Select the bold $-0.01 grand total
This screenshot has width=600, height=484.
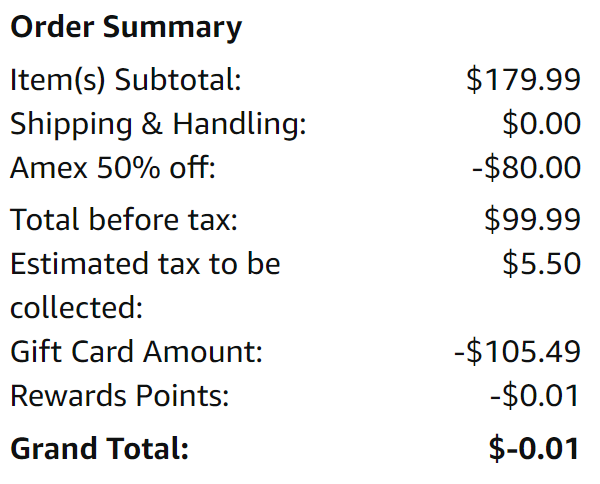coord(534,449)
